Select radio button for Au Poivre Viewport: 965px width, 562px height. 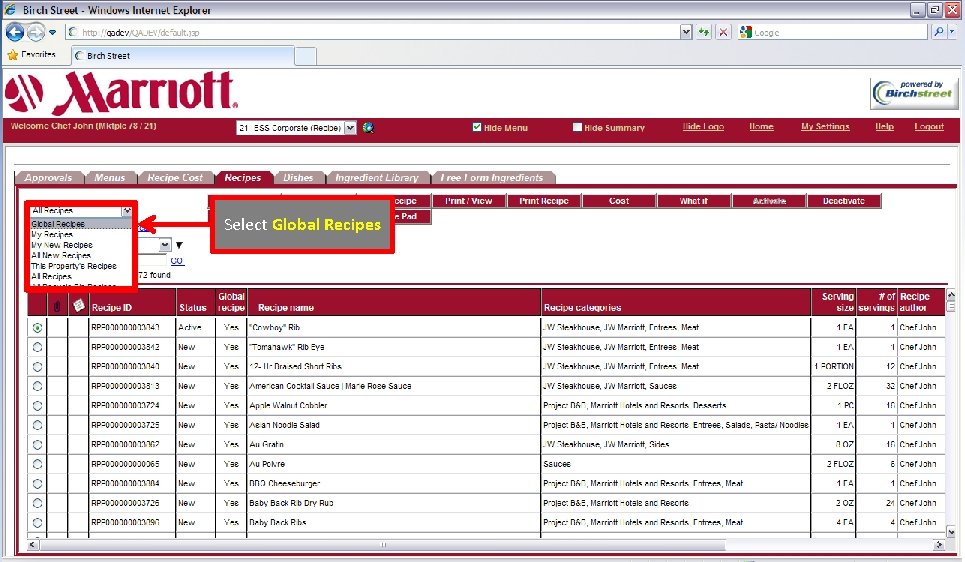click(38, 464)
